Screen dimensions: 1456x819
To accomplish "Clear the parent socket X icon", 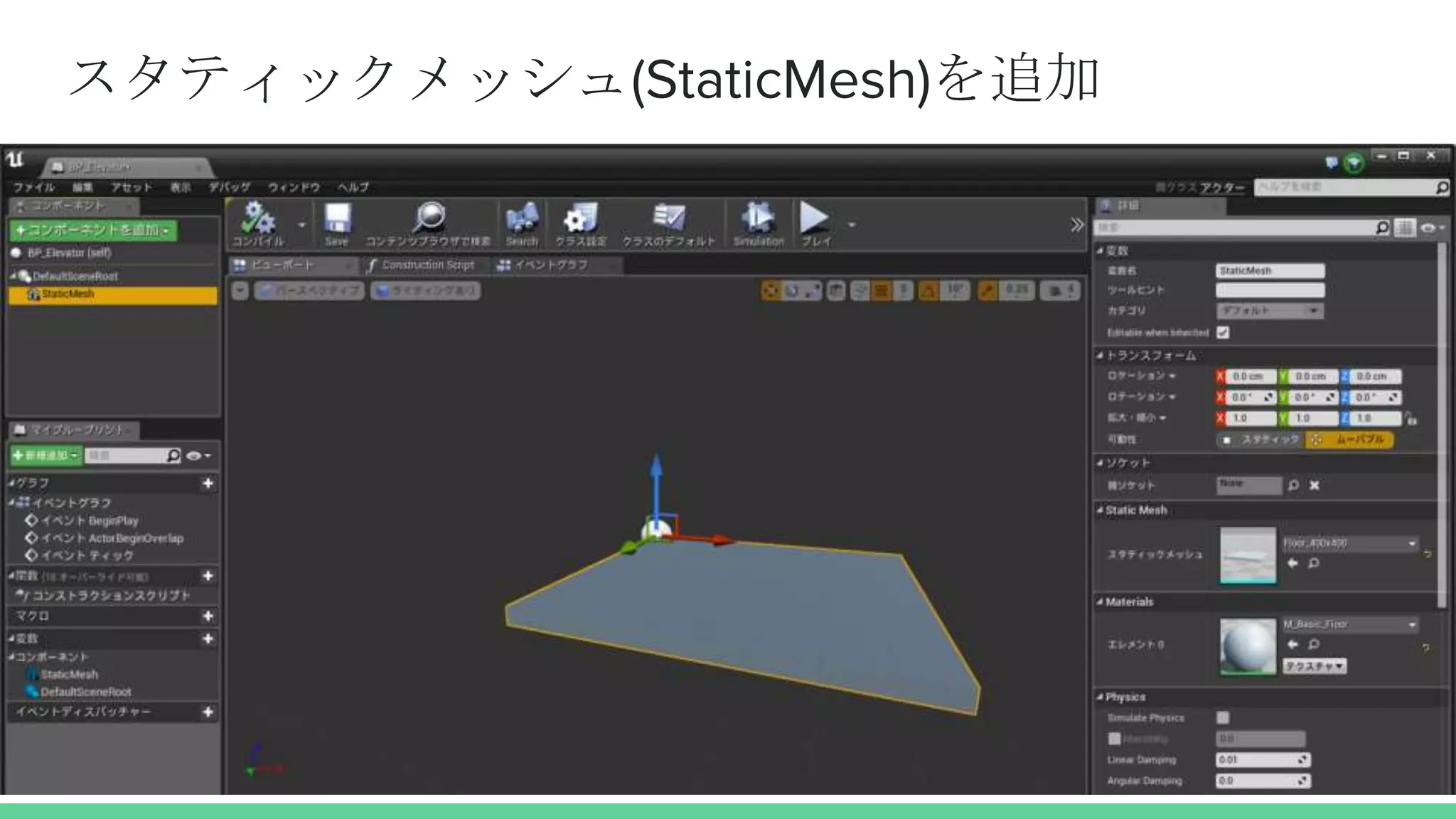I will click(1315, 486).
